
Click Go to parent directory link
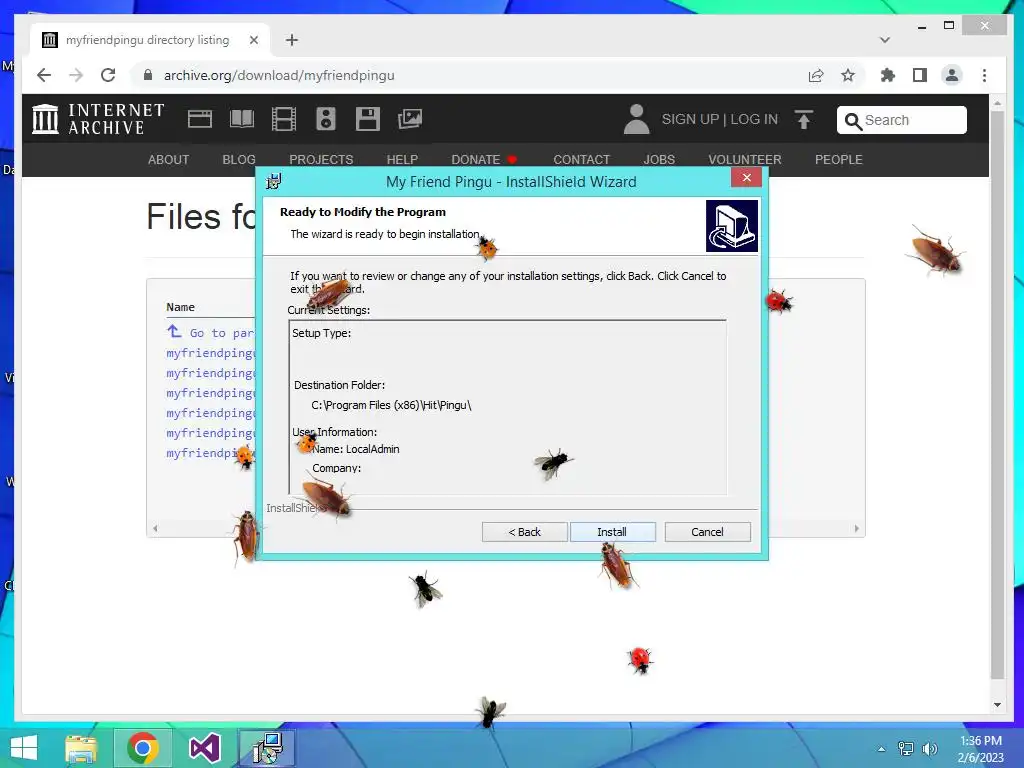pyautogui.click(x=210, y=332)
